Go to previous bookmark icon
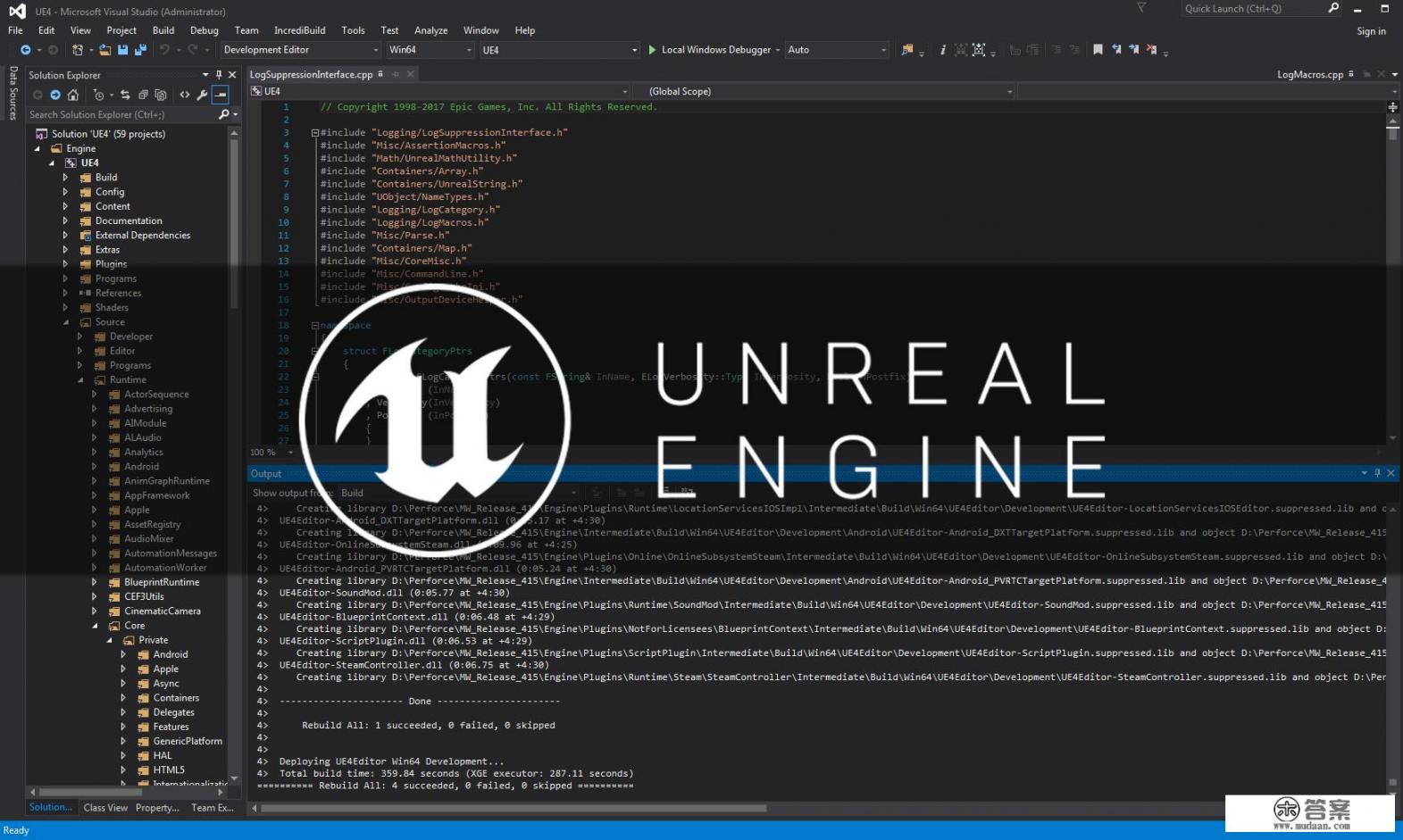This screenshot has width=1403, height=840. 1116,50
